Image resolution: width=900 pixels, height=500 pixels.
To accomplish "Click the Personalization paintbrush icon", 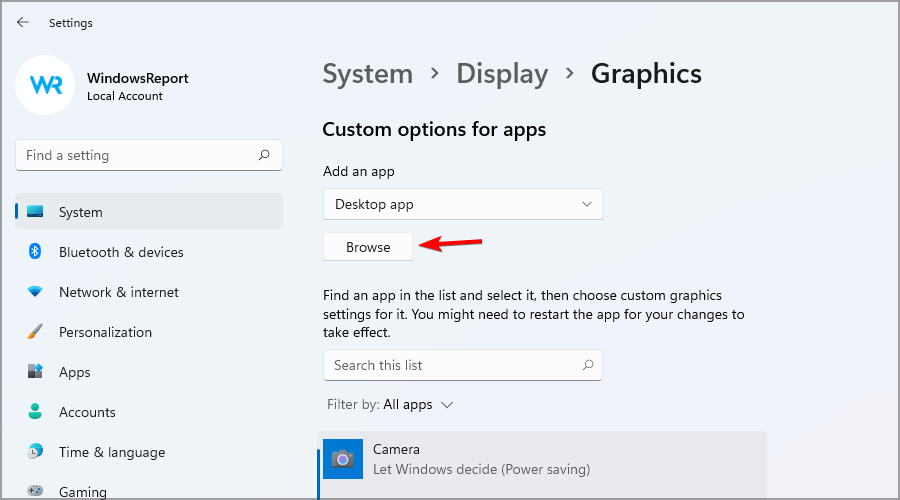I will [35, 332].
